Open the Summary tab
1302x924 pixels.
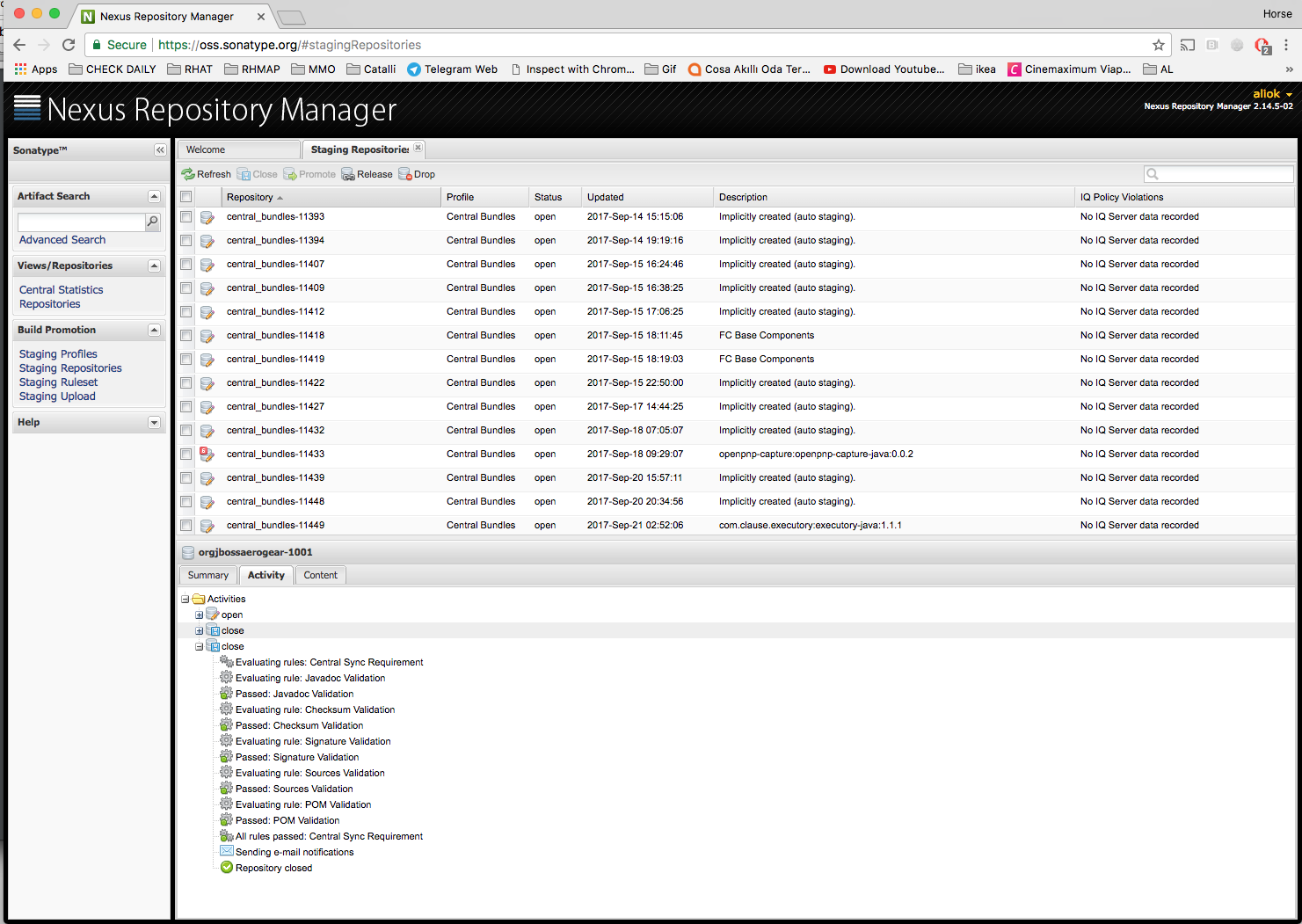(208, 575)
